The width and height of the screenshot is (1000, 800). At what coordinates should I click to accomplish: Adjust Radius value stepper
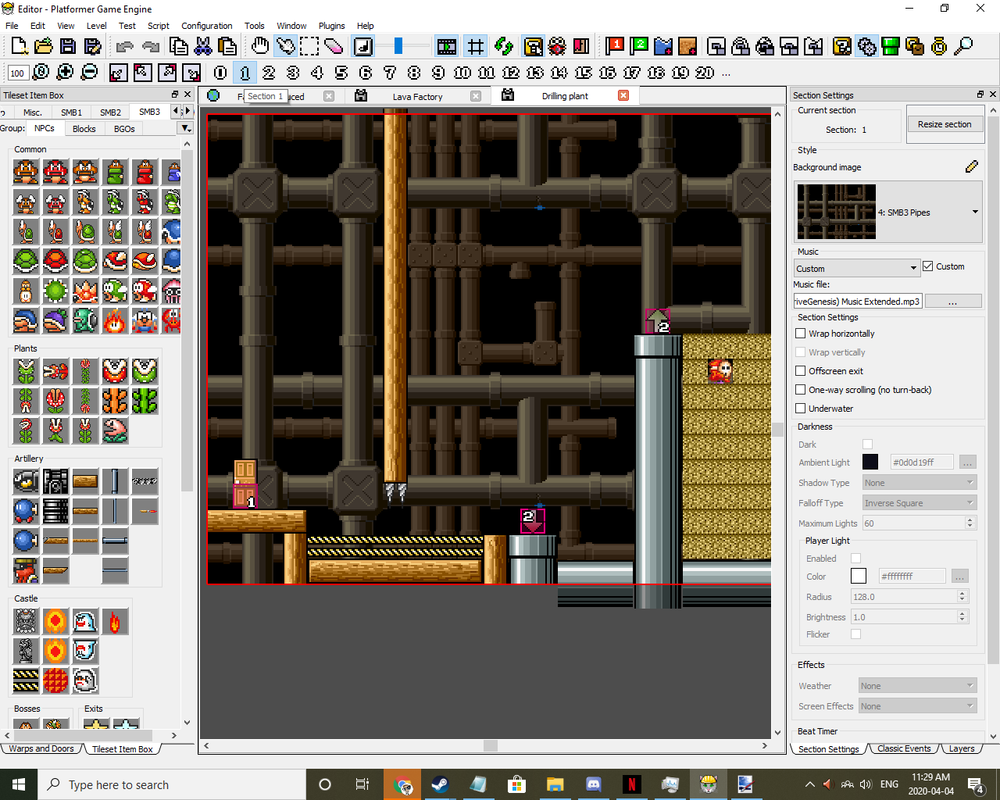coord(962,596)
